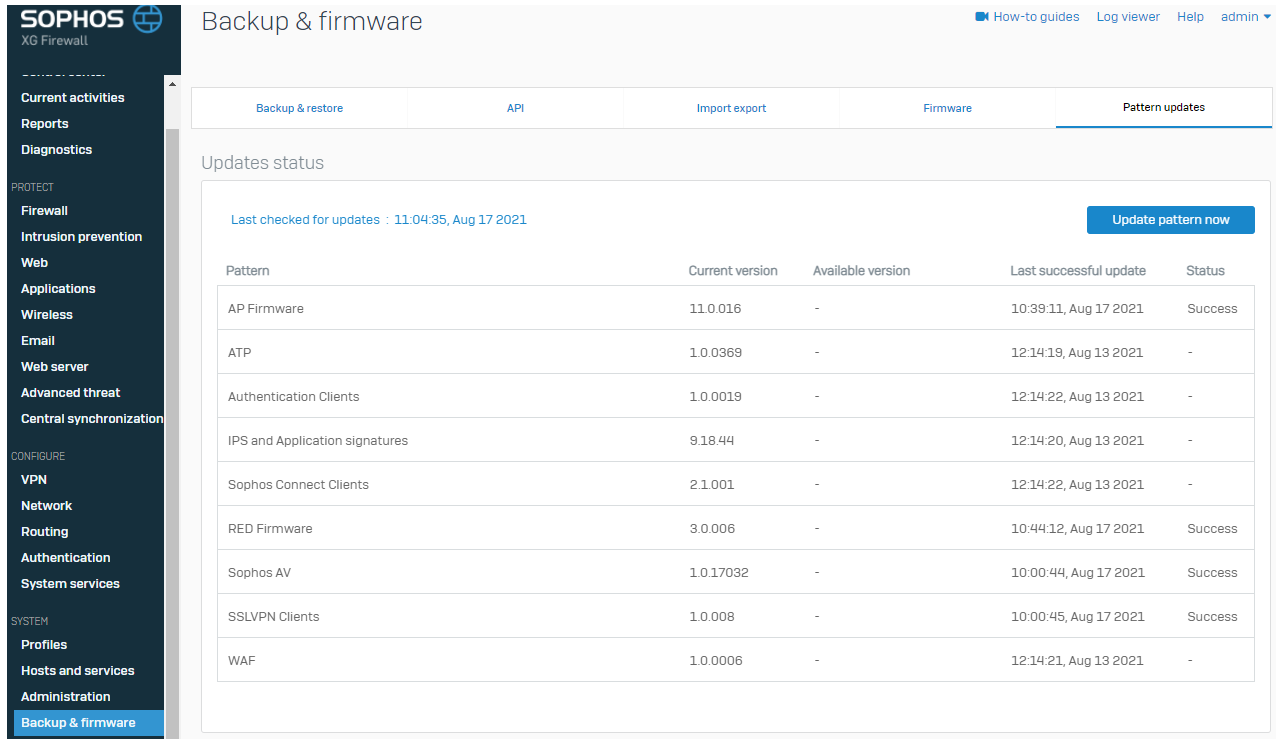The height and width of the screenshot is (739, 1276).
Task: Click the Last successful update column header
Action: click(x=1078, y=271)
